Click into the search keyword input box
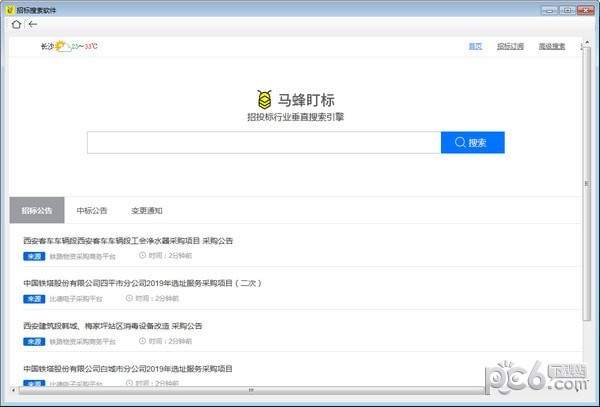 tap(263, 143)
